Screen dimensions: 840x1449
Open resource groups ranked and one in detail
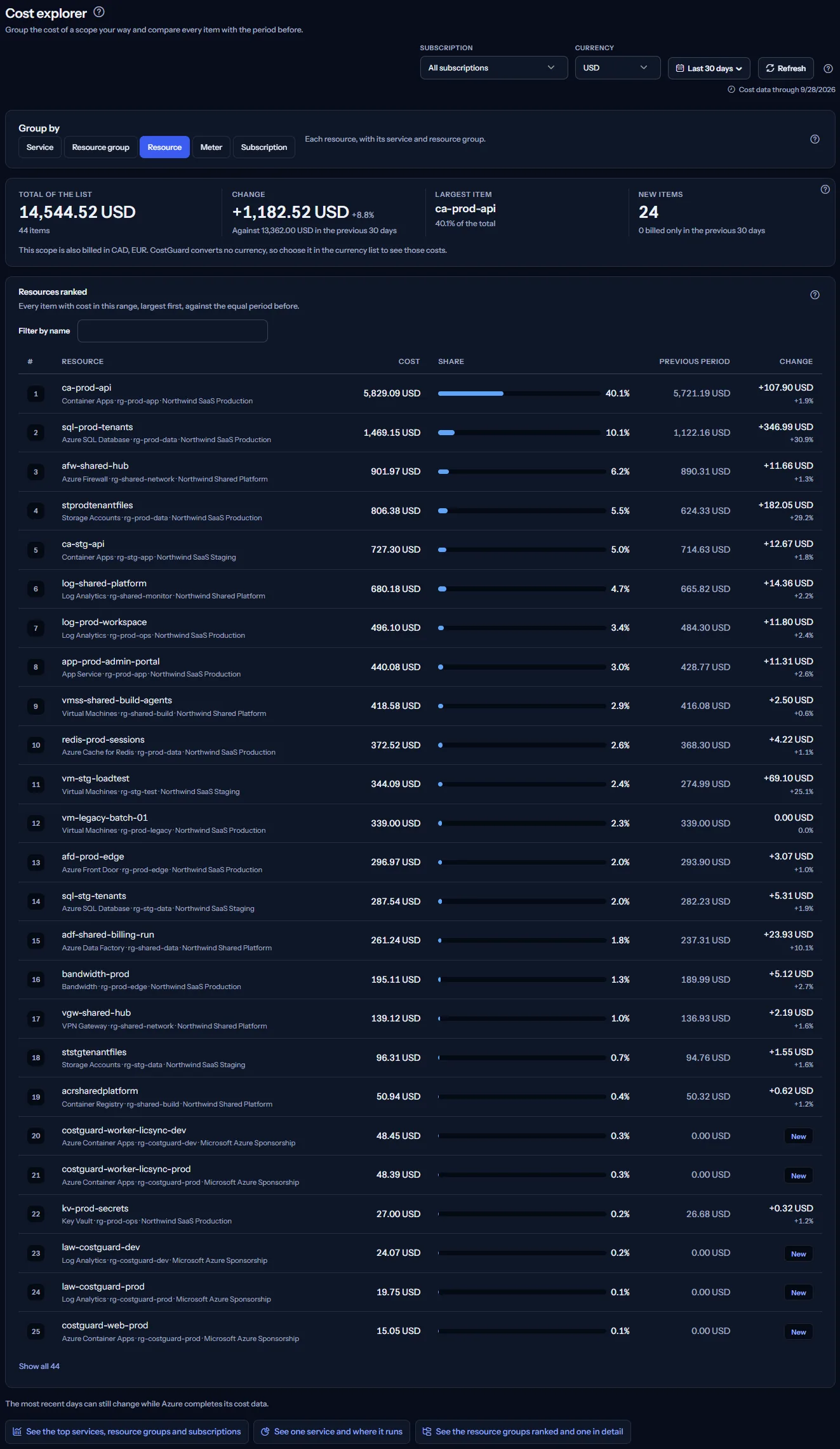click(523, 1431)
